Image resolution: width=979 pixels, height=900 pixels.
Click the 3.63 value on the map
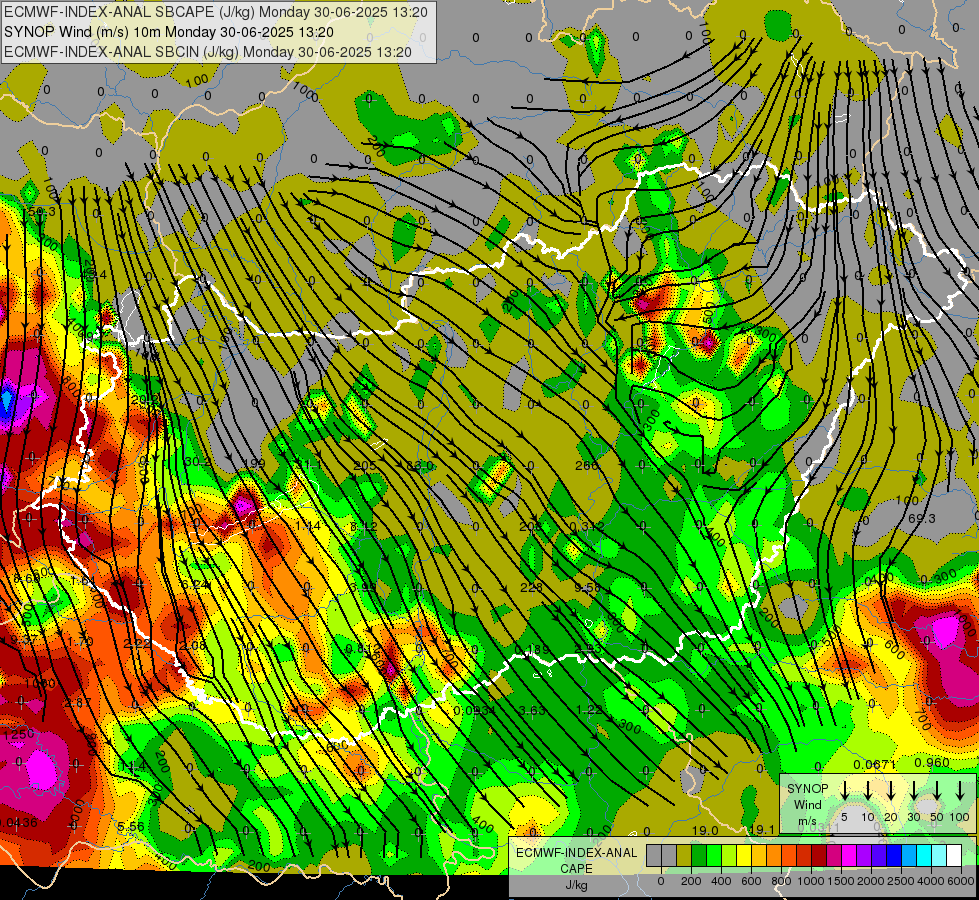tap(532, 710)
